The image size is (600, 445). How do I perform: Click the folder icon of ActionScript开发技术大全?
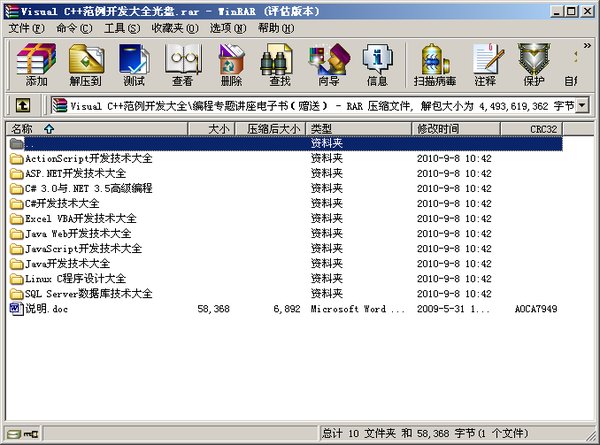point(16,158)
